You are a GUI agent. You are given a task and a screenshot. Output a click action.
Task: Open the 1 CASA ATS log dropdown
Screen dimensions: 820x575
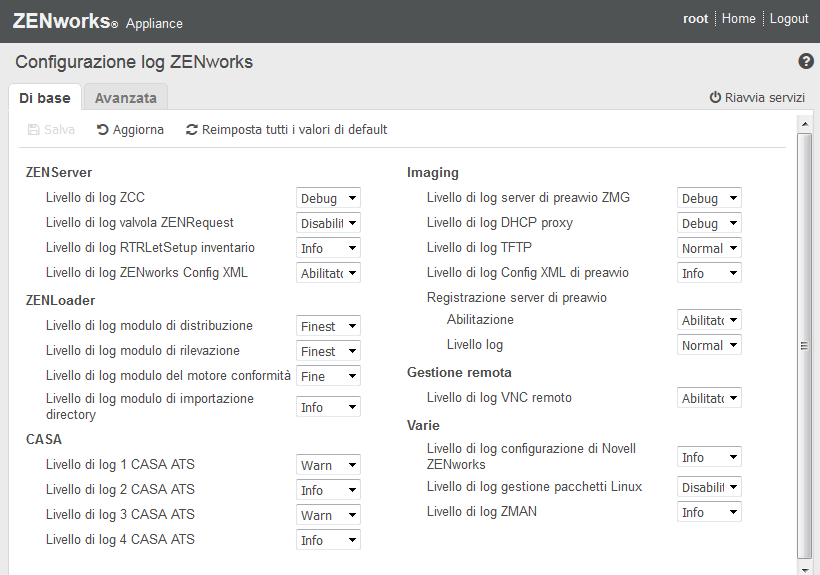328,465
